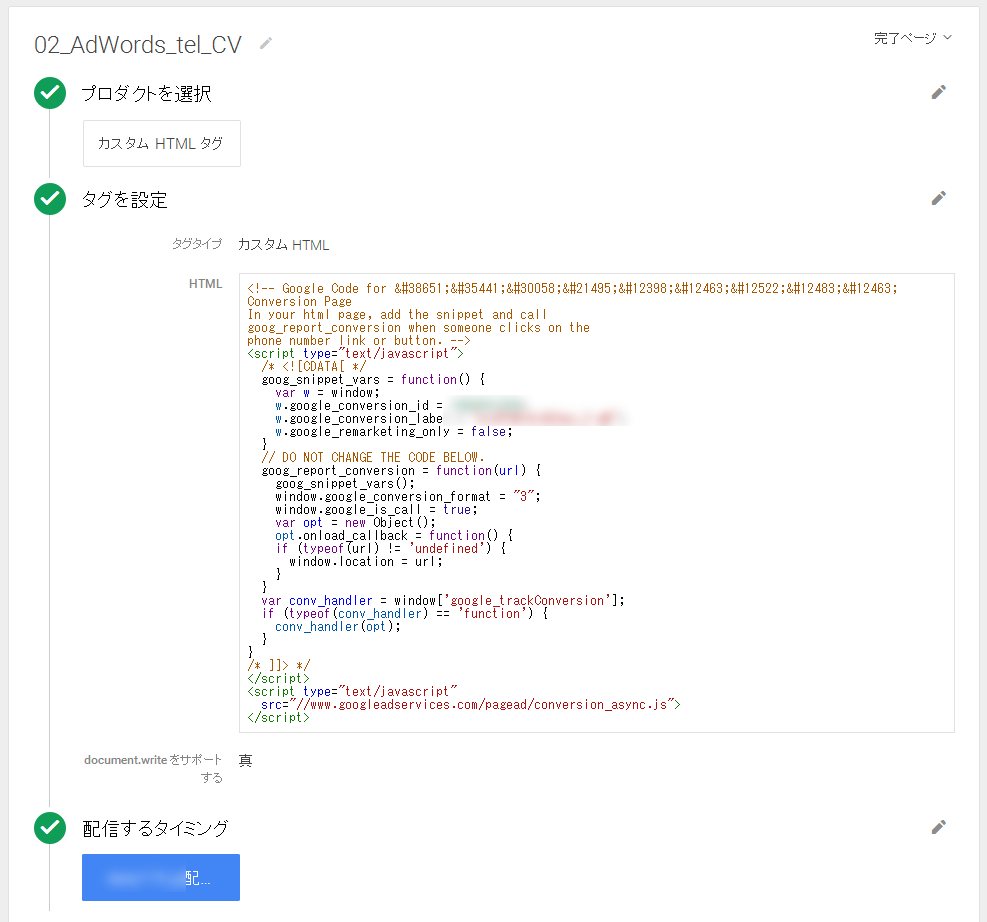Click the green check icon for タグを設定

click(x=50, y=199)
